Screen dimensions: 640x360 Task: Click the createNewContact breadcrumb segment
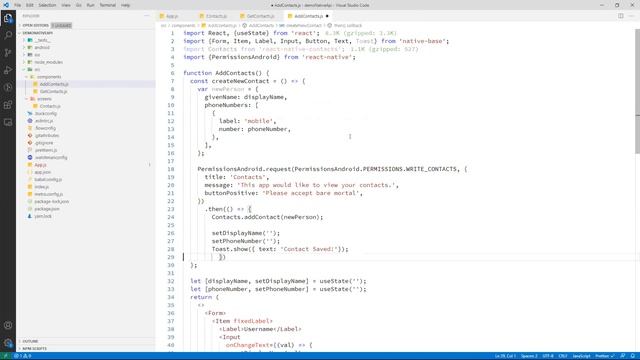304,25
